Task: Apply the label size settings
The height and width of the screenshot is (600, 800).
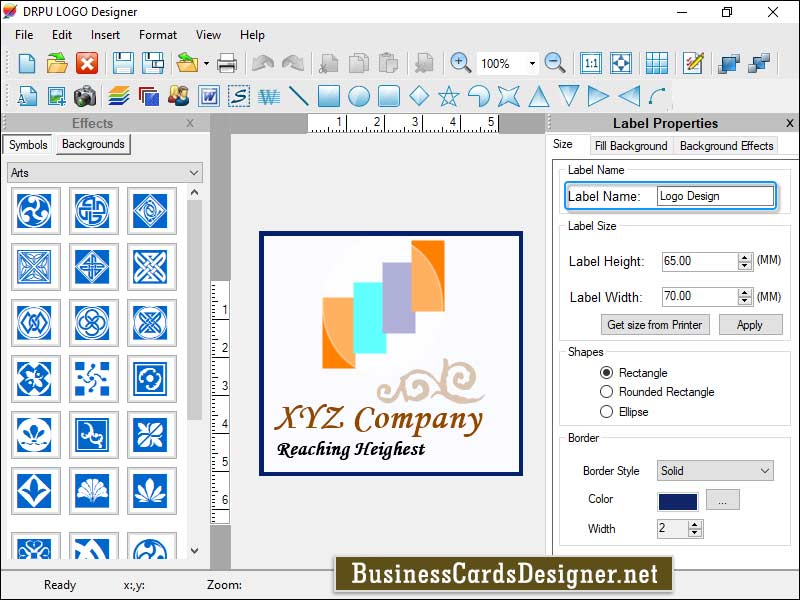Action: point(751,325)
